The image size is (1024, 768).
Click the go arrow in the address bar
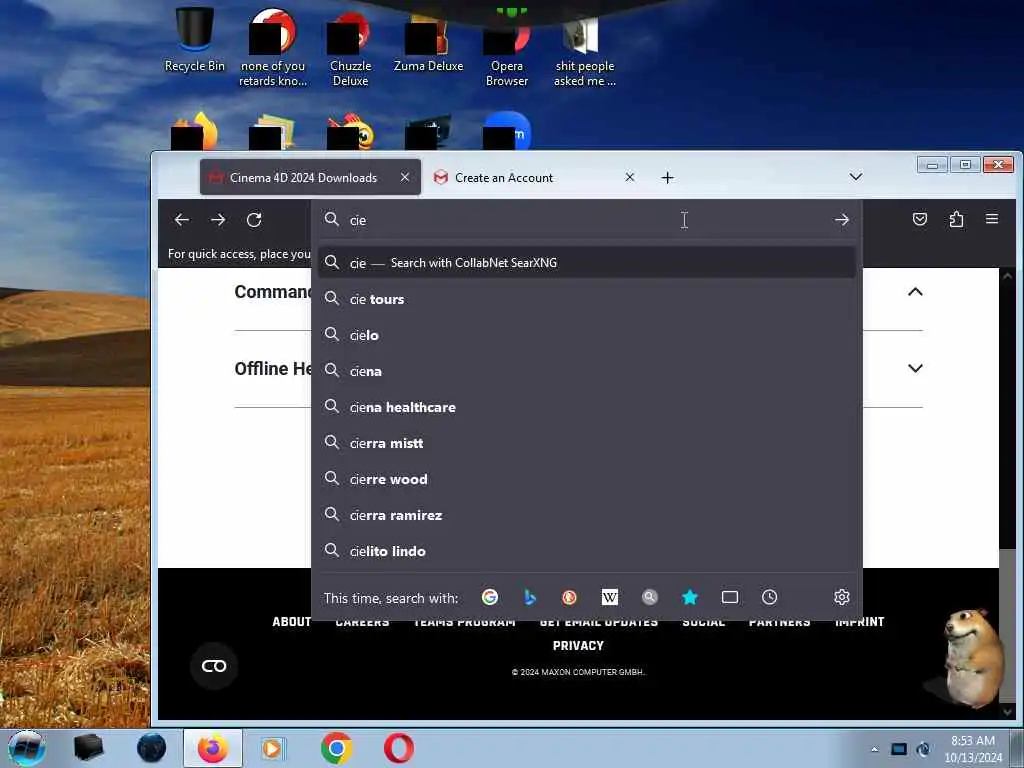point(842,220)
